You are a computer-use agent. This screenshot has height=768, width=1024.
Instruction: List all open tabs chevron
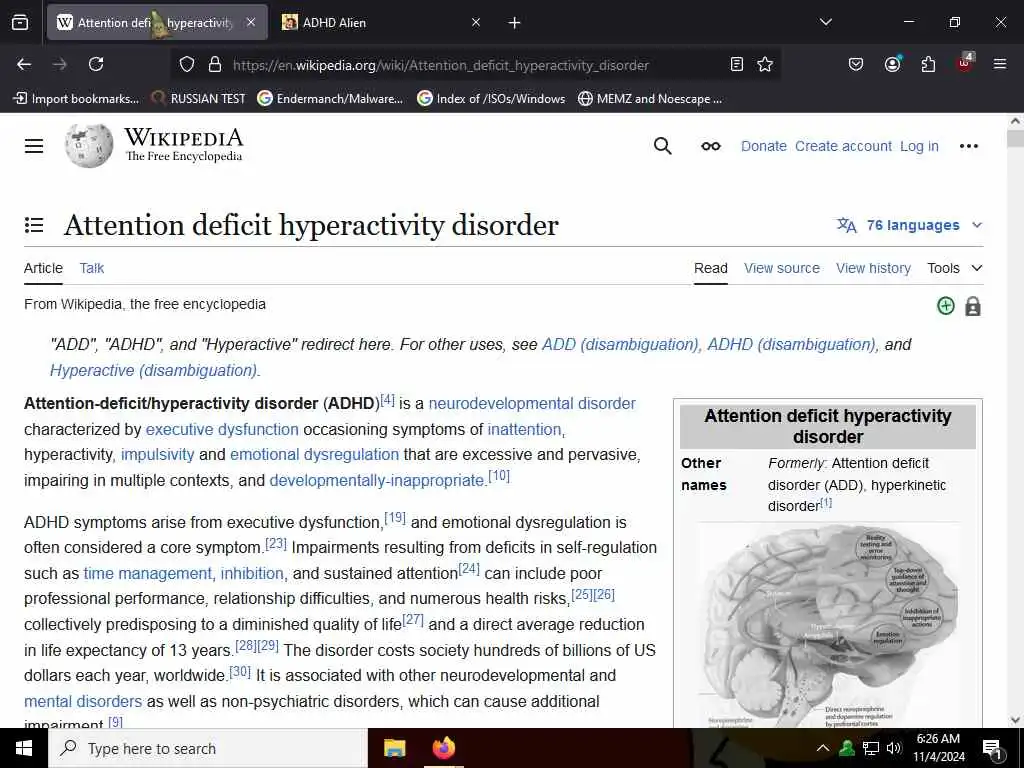[x=825, y=22]
